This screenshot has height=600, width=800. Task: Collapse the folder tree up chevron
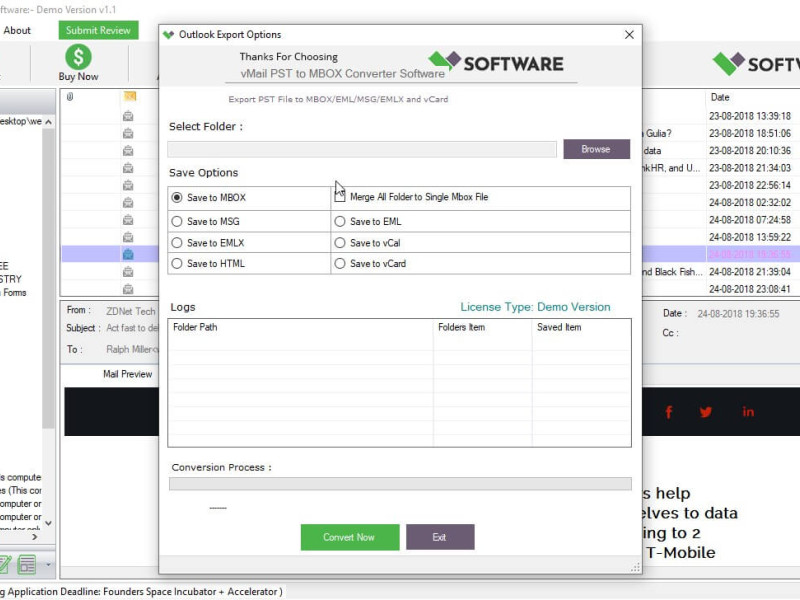(48, 122)
